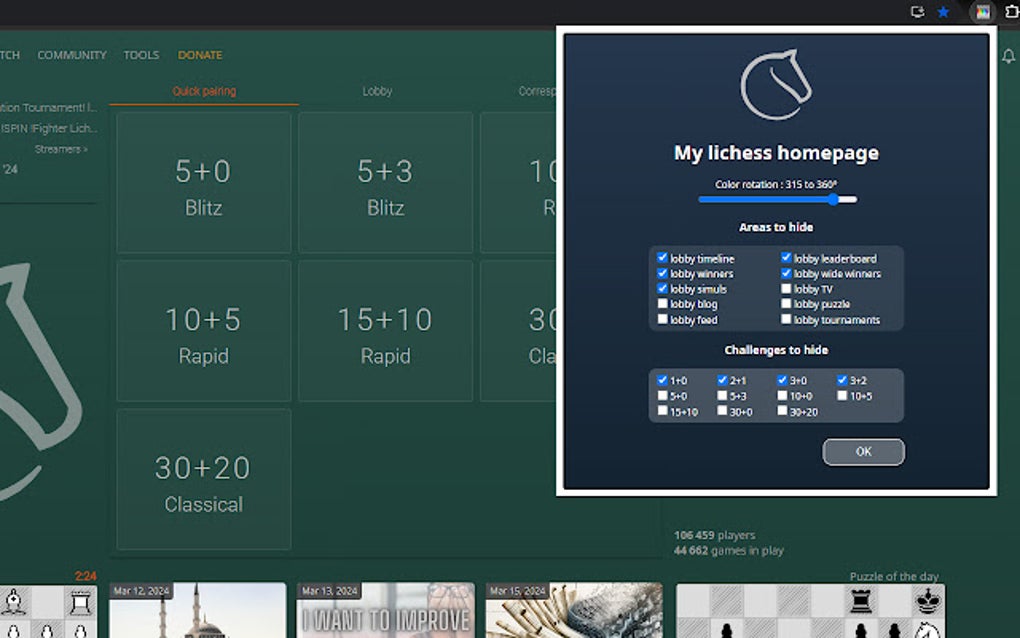Start a 30+20 Classical game
This screenshot has height=638, width=1020.
tap(204, 479)
